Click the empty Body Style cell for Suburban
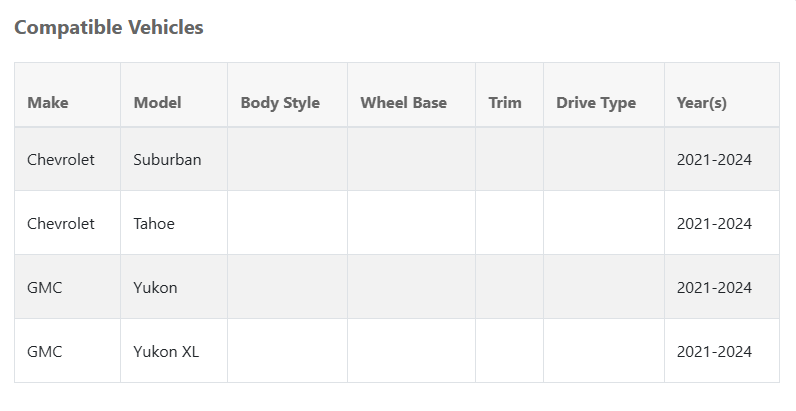Viewport: 796px width, 411px height. click(x=287, y=159)
